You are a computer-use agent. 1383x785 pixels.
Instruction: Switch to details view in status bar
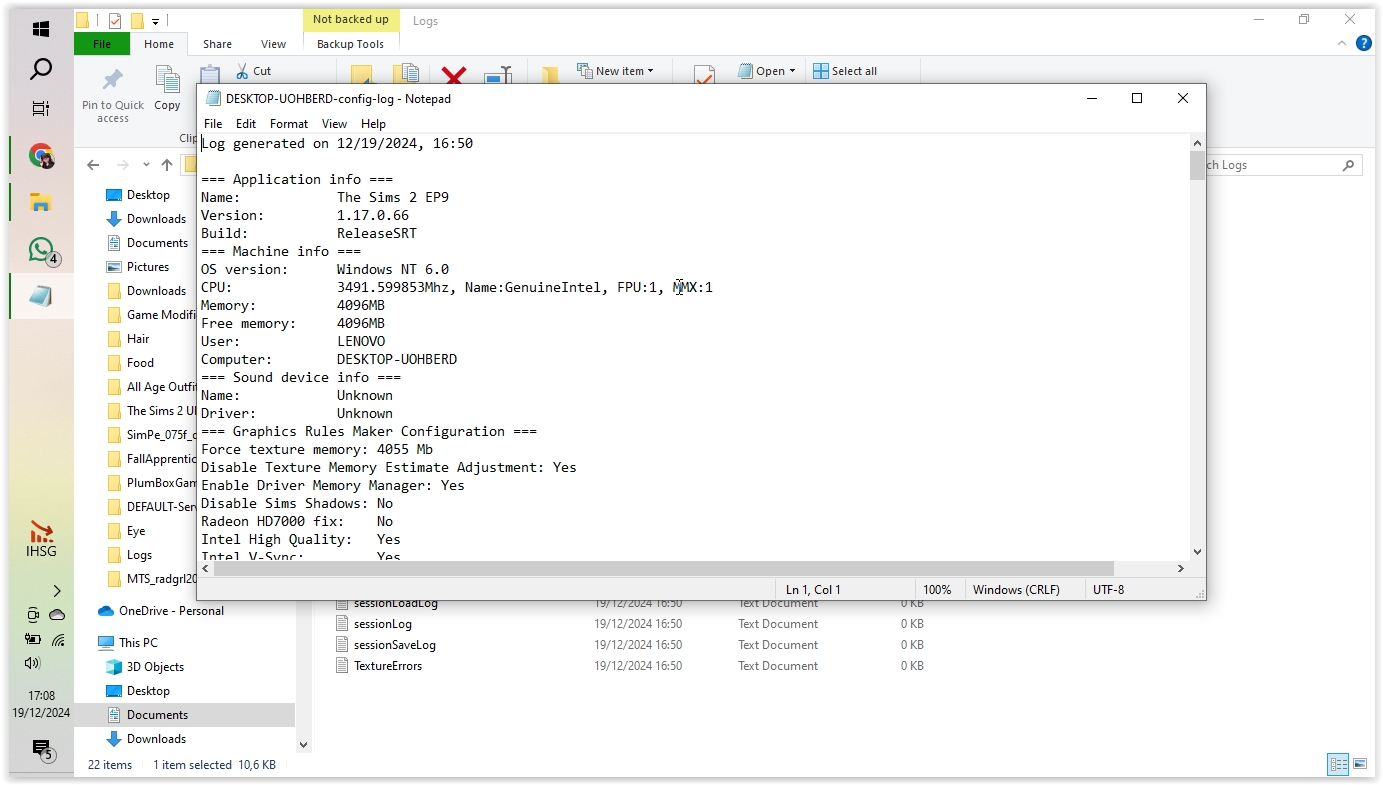click(x=1337, y=765)
